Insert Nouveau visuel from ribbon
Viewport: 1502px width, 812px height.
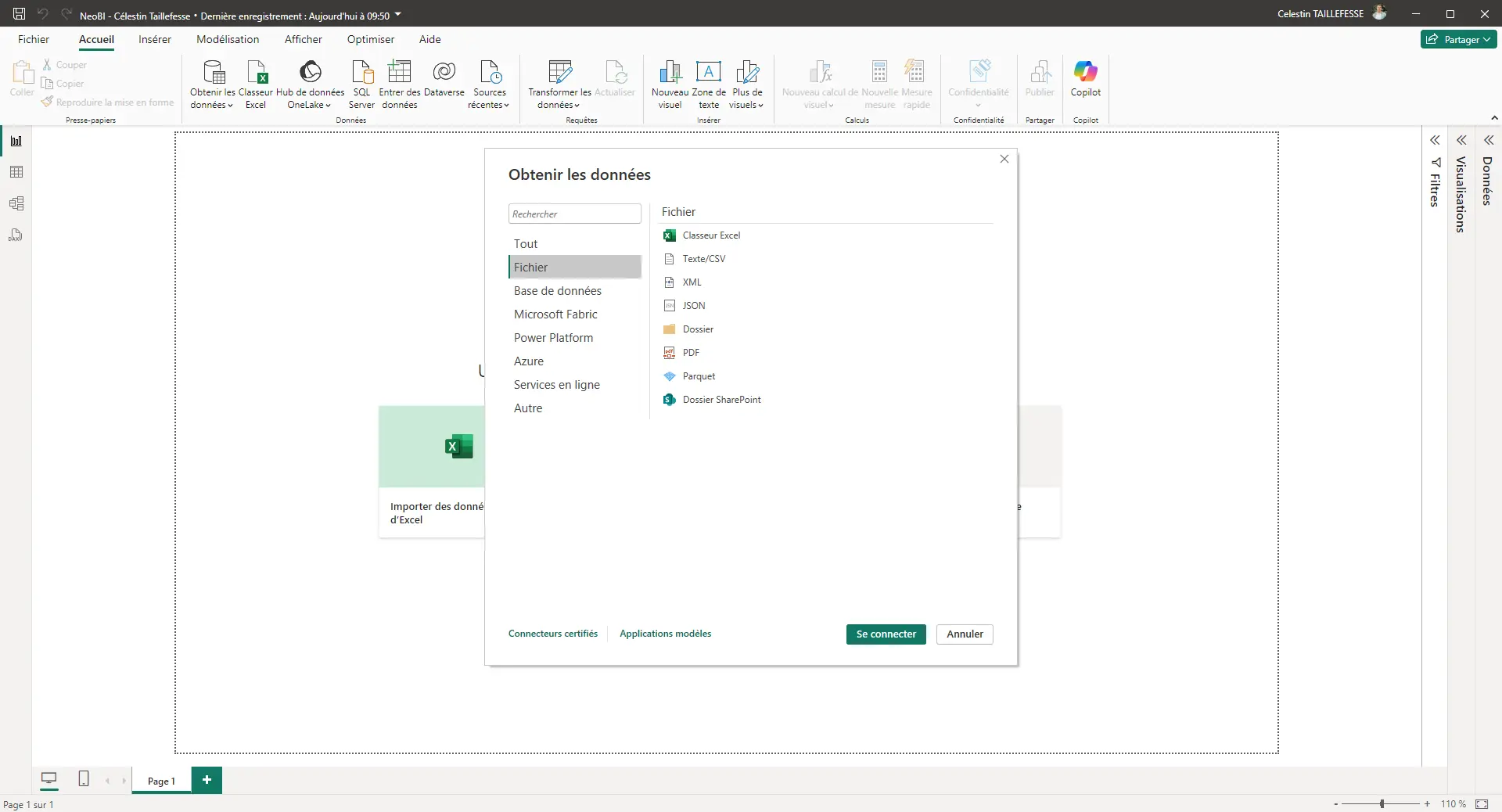pos(670,84)
